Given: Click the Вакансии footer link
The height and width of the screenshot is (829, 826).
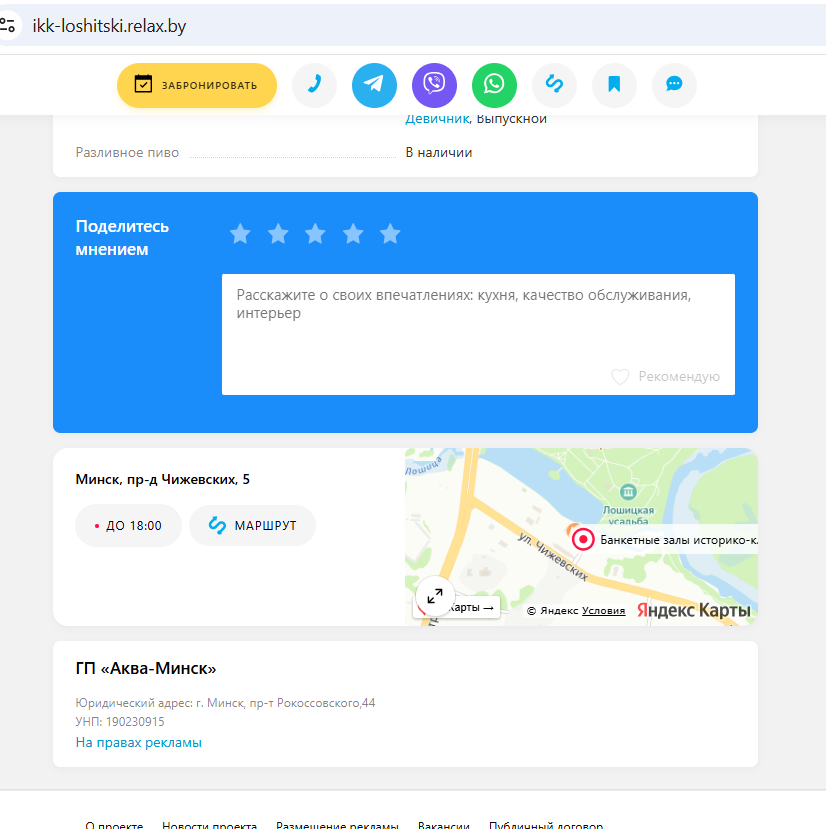Looking at the screenshot, I should coord(444,825).
